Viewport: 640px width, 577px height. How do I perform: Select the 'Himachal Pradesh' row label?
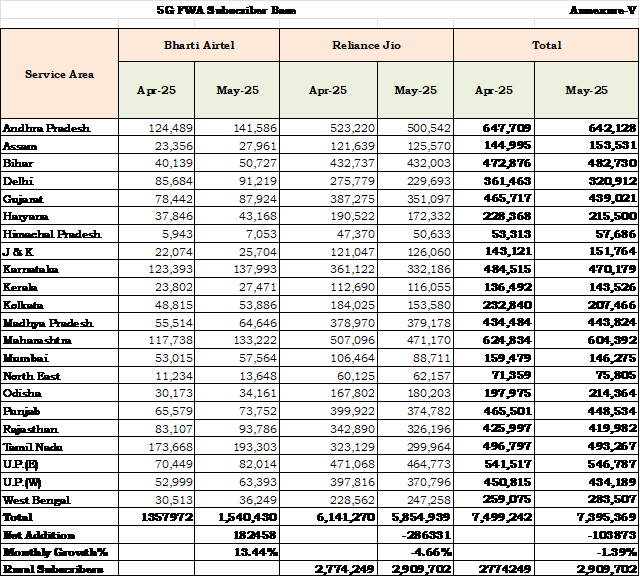52,234
